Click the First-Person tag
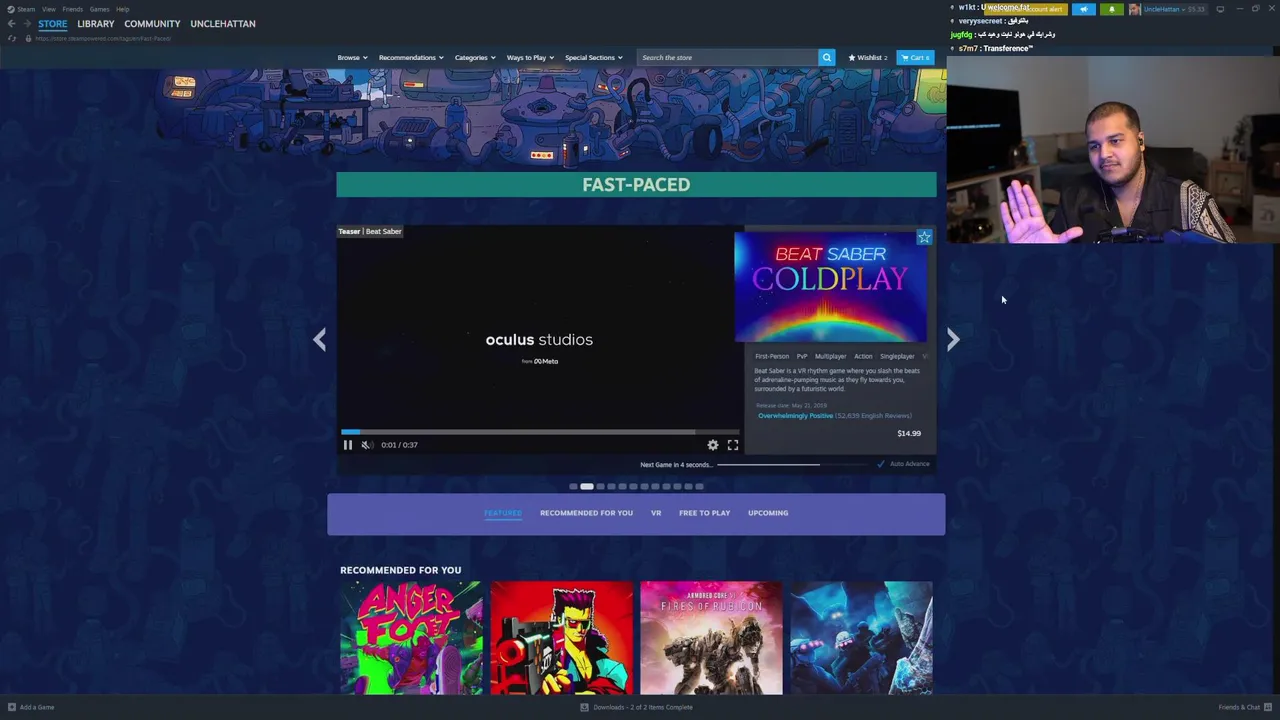Screen dimensions: 1280x720 [x=772, y=356]
